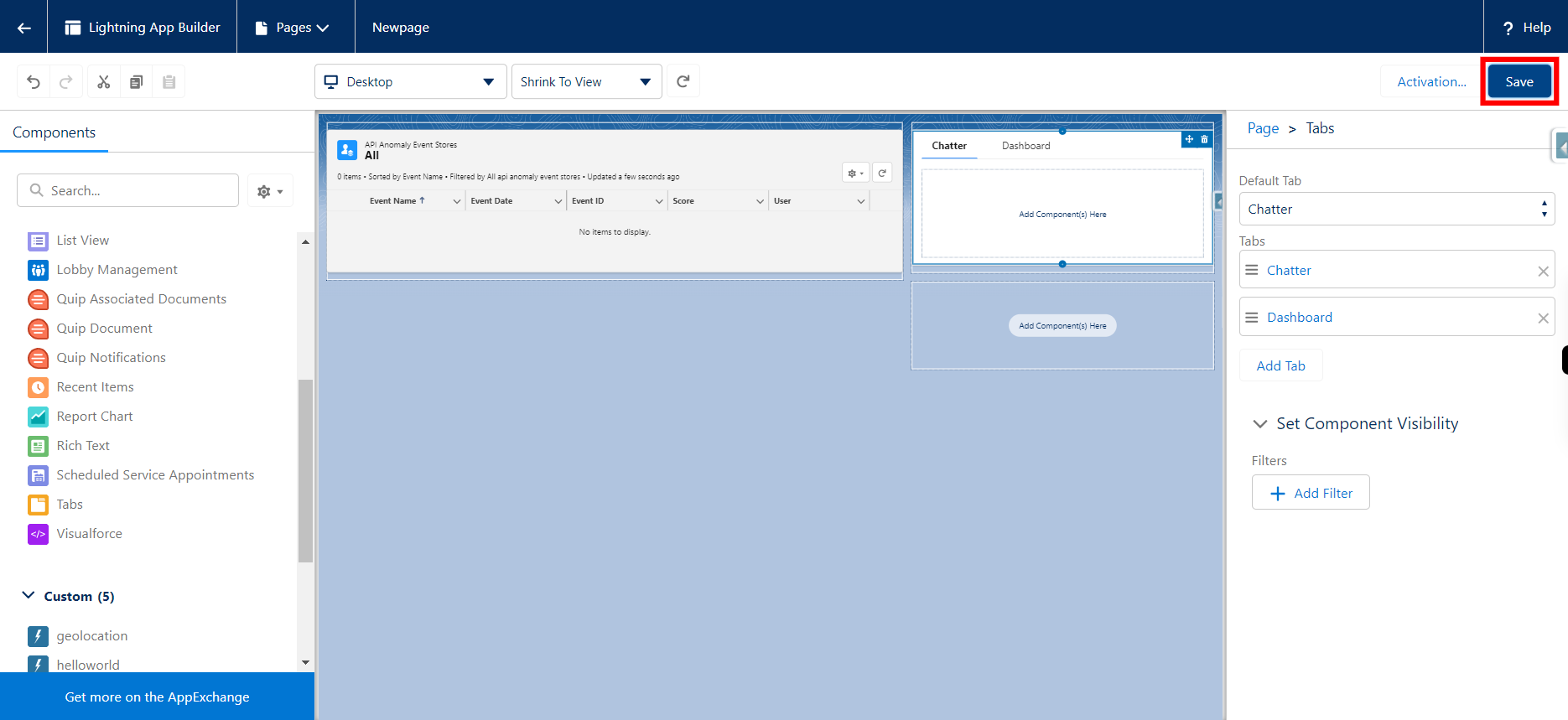Open the Help menu
Screen dimensions: 1568x720
pyautogui.click(x=1527, y=28)
